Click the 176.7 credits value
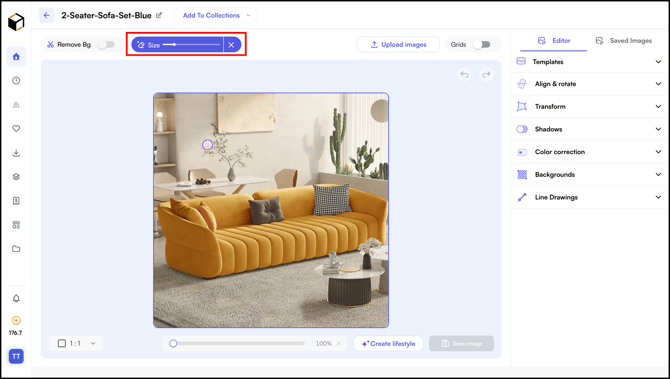 [16, 333]
